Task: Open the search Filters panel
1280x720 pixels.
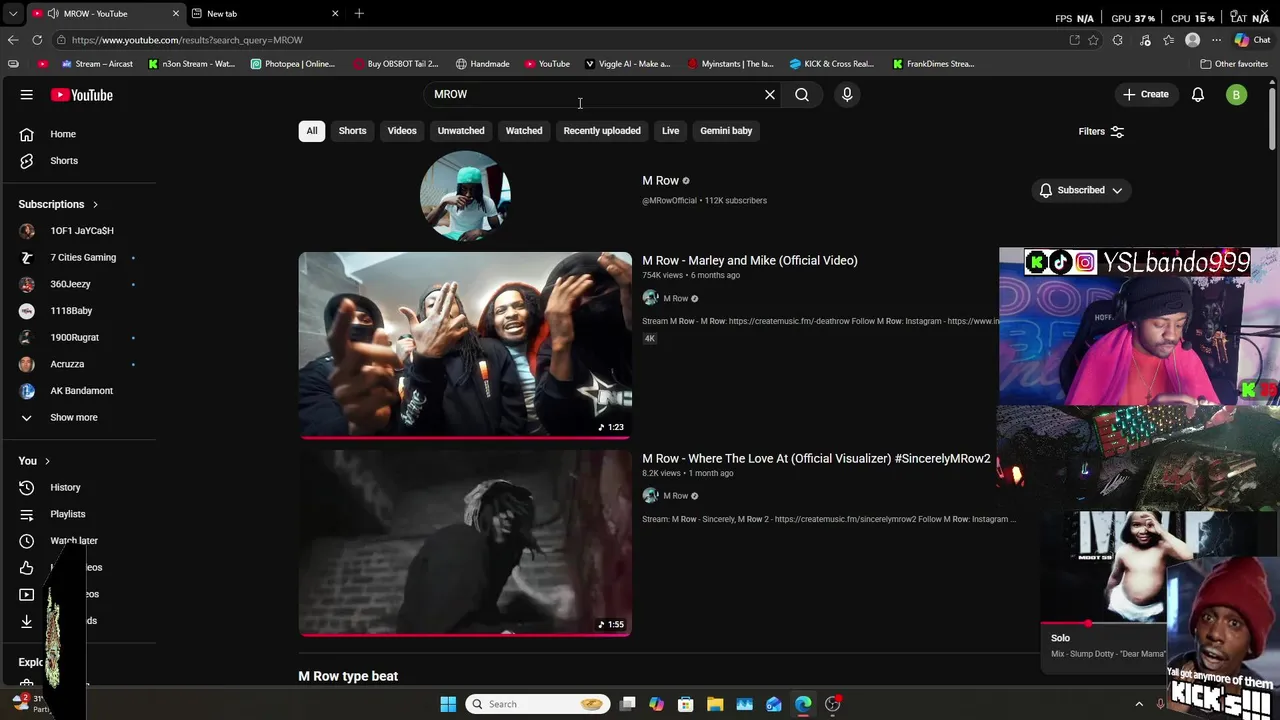Action: pos(1101,132)
